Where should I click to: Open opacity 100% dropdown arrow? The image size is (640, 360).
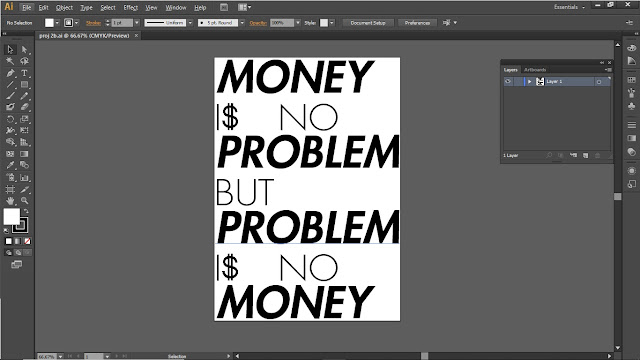pyautogui.click(x=298, y=23)
